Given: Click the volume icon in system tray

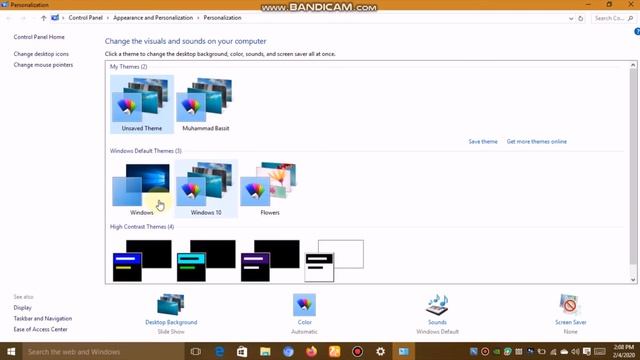Looking at the screenshot, I should (x=576, y=351).
